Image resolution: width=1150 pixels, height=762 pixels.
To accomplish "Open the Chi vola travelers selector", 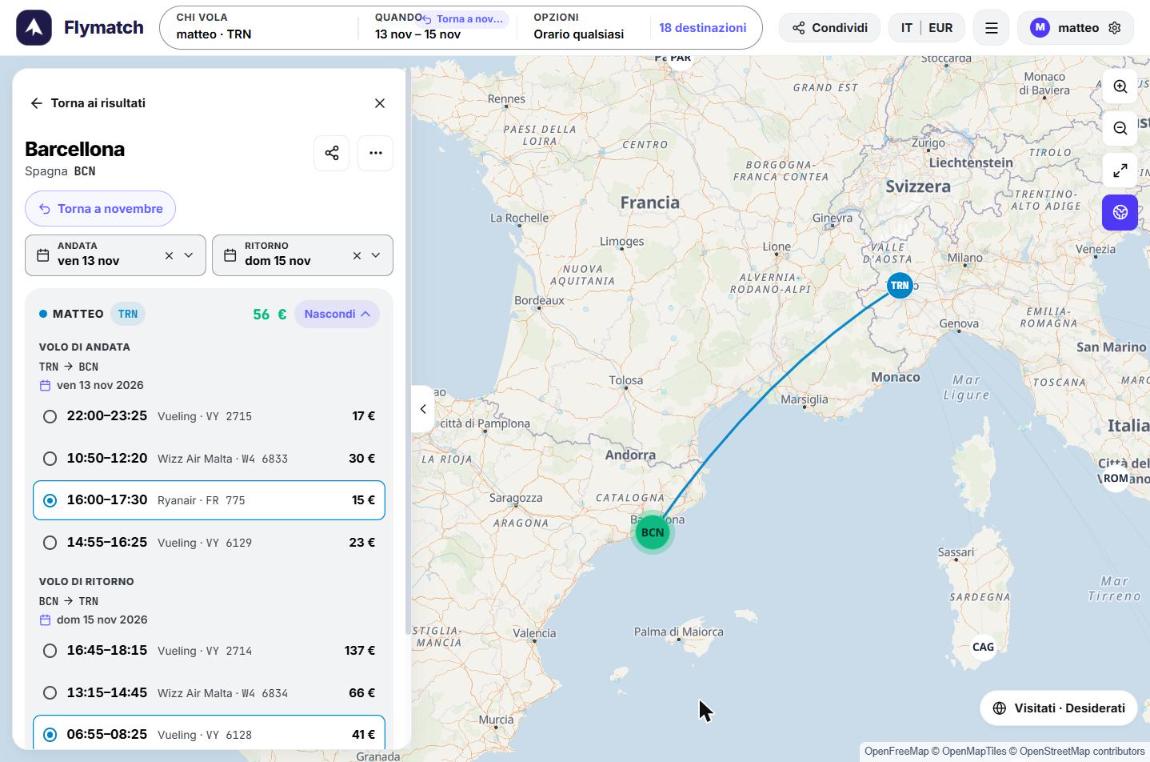I will (x=260, y=27).
